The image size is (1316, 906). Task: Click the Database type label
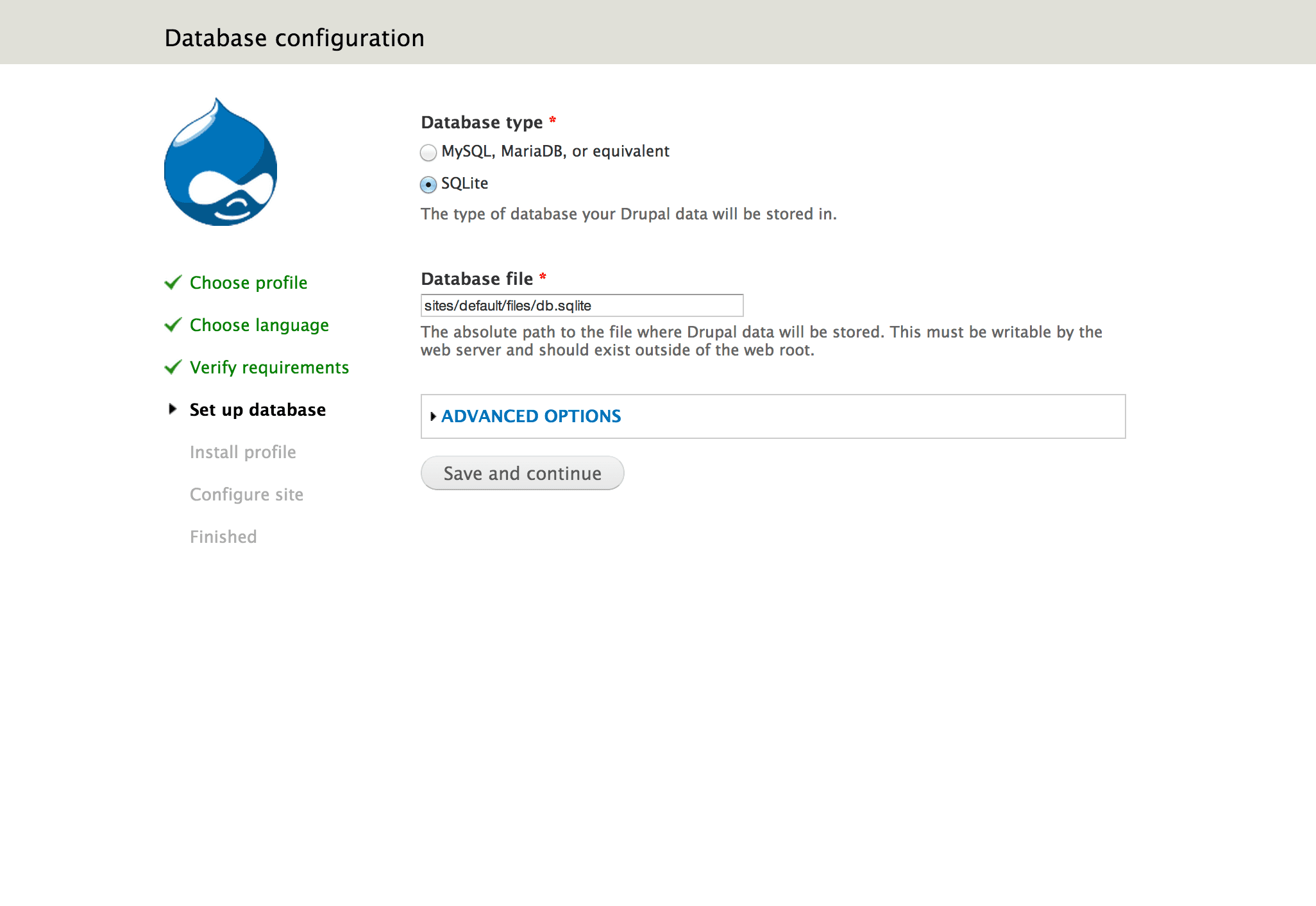pyautogui.click(x=482, y=123)
